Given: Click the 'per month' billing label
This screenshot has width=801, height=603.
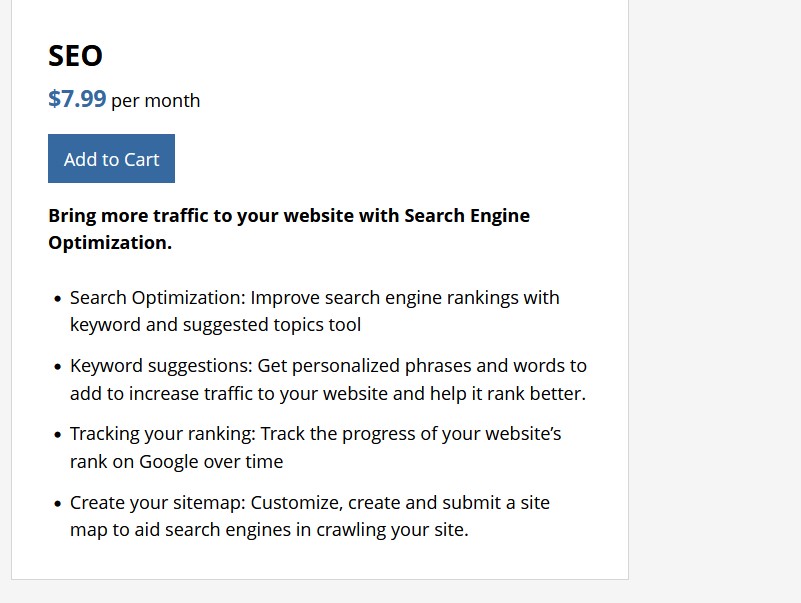Looking at the screenshot, I should point(155,101).
